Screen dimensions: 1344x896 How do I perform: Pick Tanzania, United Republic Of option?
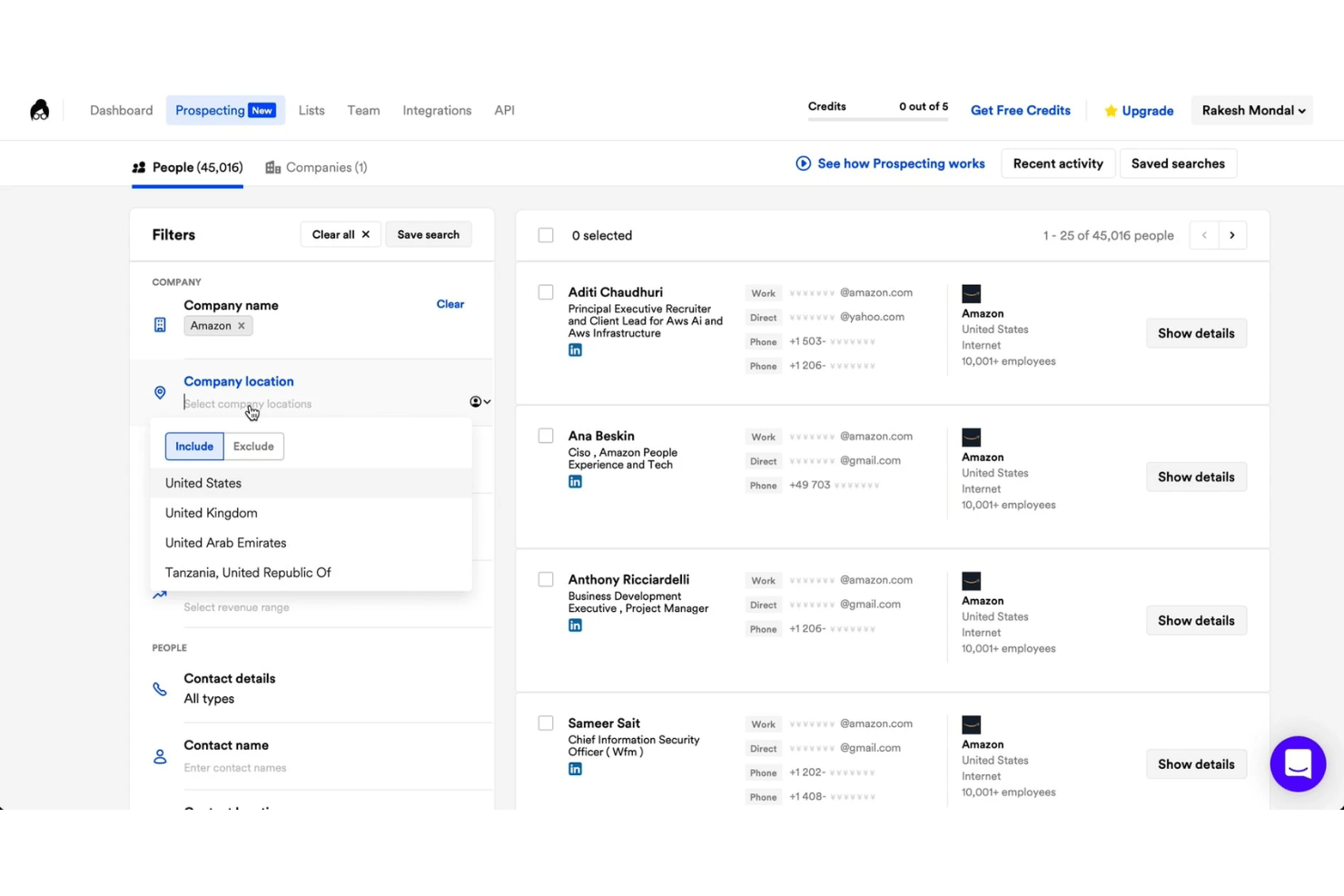point(311,573)
